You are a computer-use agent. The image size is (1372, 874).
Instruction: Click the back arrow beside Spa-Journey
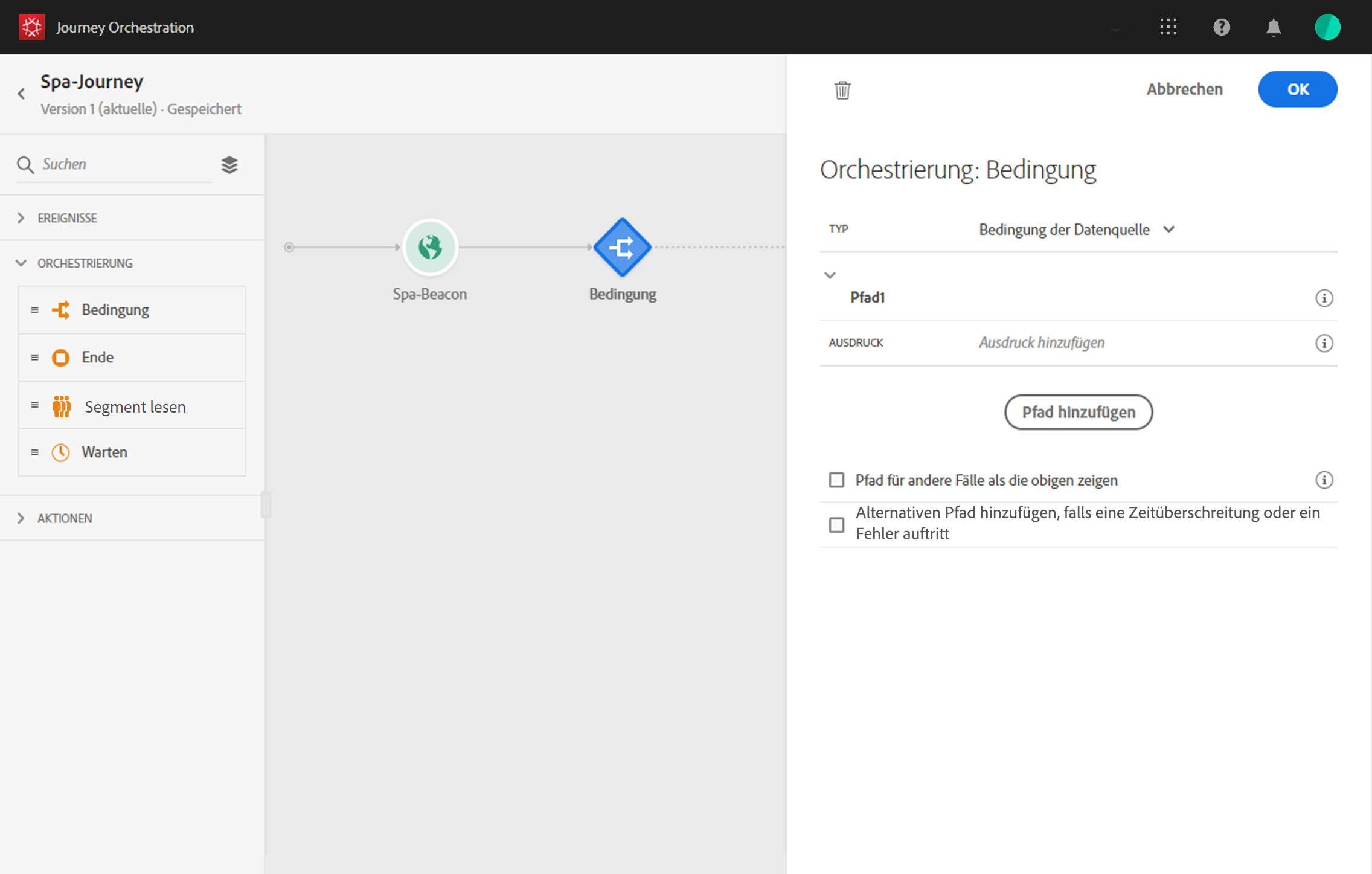tap(22, 94)
